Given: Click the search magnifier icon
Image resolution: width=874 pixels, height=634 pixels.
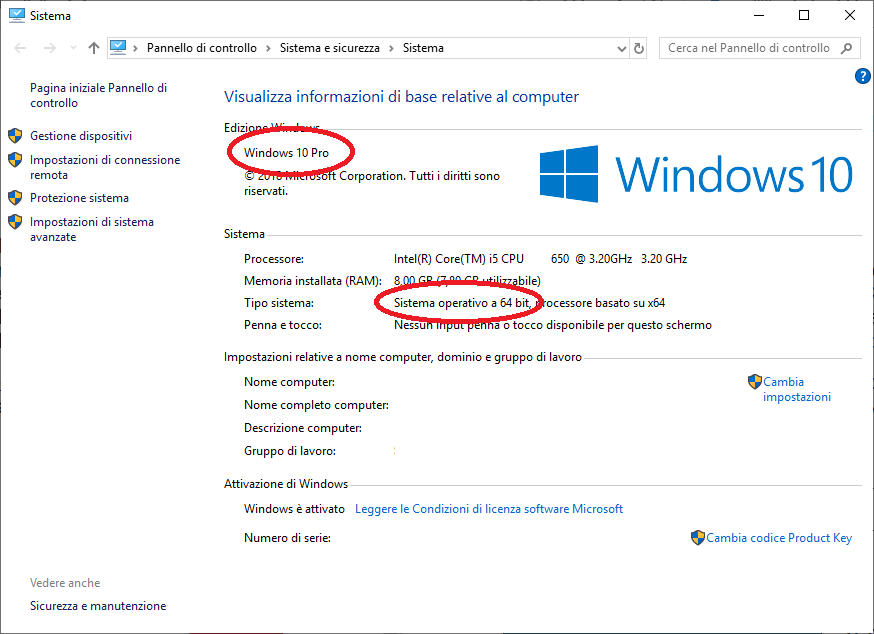Looking at the screenshot, I should tap(847, 48).
